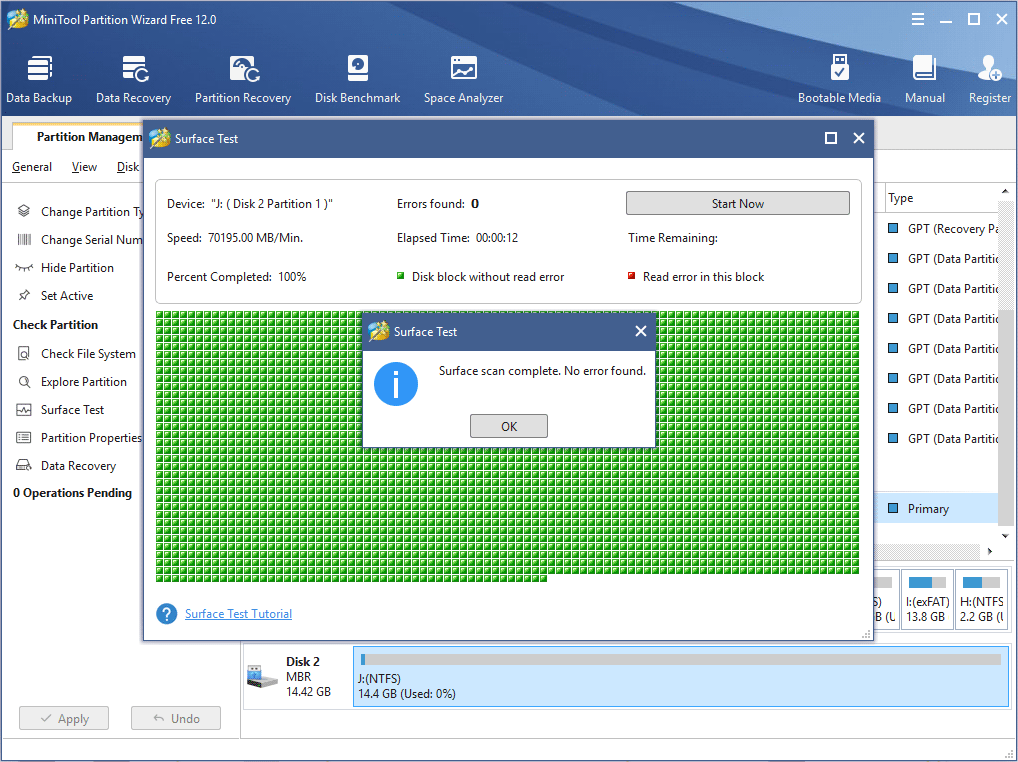Select Check File System in sidebar

(x=87, y=354)
